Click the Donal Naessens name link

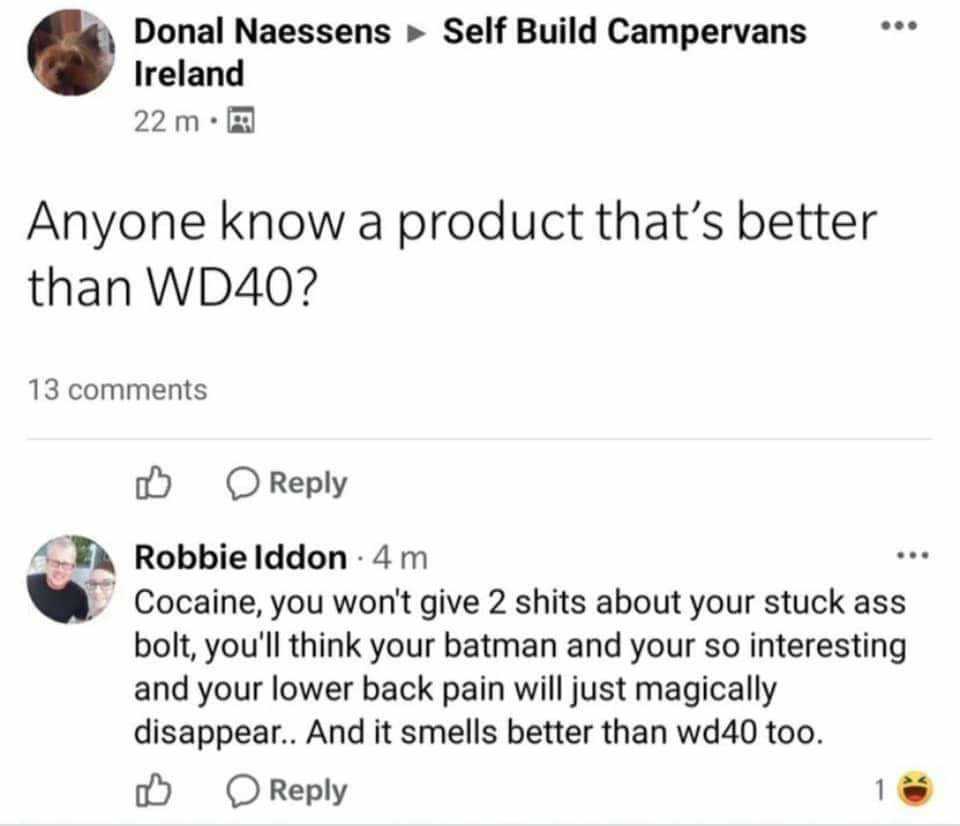pos(262,32)
